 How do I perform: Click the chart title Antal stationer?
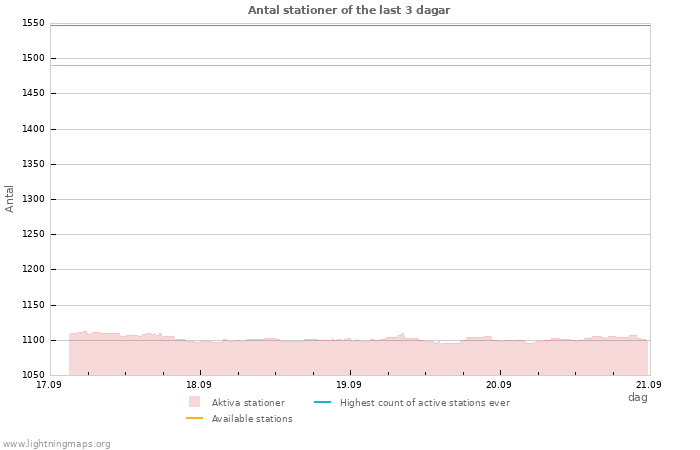(349, 10)
